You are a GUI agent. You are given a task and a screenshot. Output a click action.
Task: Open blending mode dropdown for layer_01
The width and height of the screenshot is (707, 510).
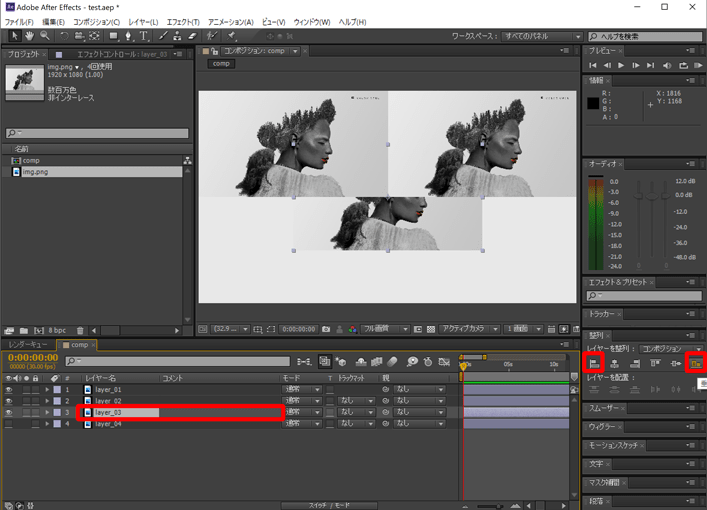tap(302, 389)
